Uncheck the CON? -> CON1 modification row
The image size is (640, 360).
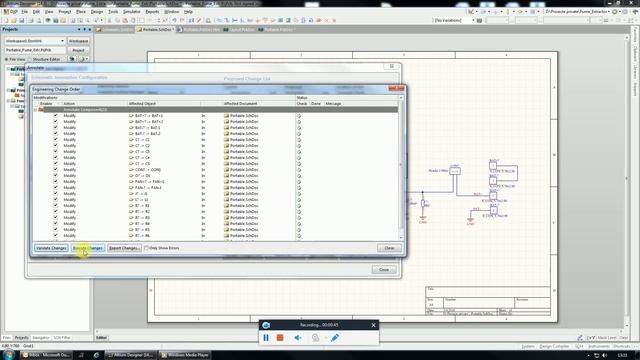56,169
